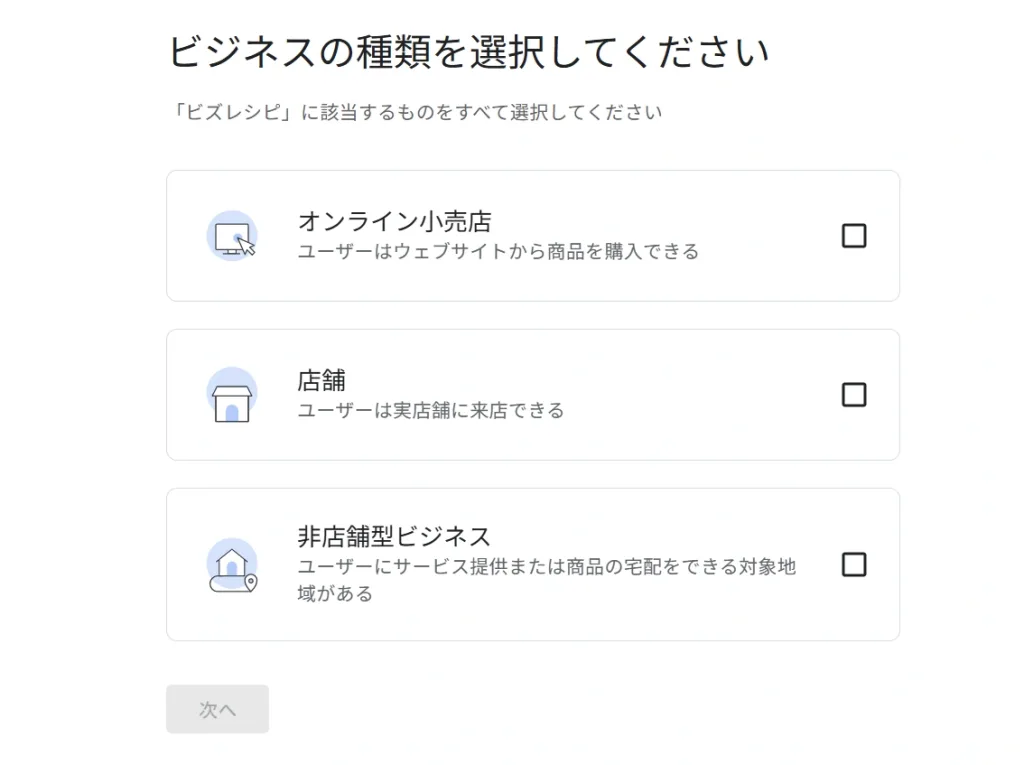Tick the 店舗 checkbox
The image size is (1024, 765).
pyautogui.click(x=853, y=395)
